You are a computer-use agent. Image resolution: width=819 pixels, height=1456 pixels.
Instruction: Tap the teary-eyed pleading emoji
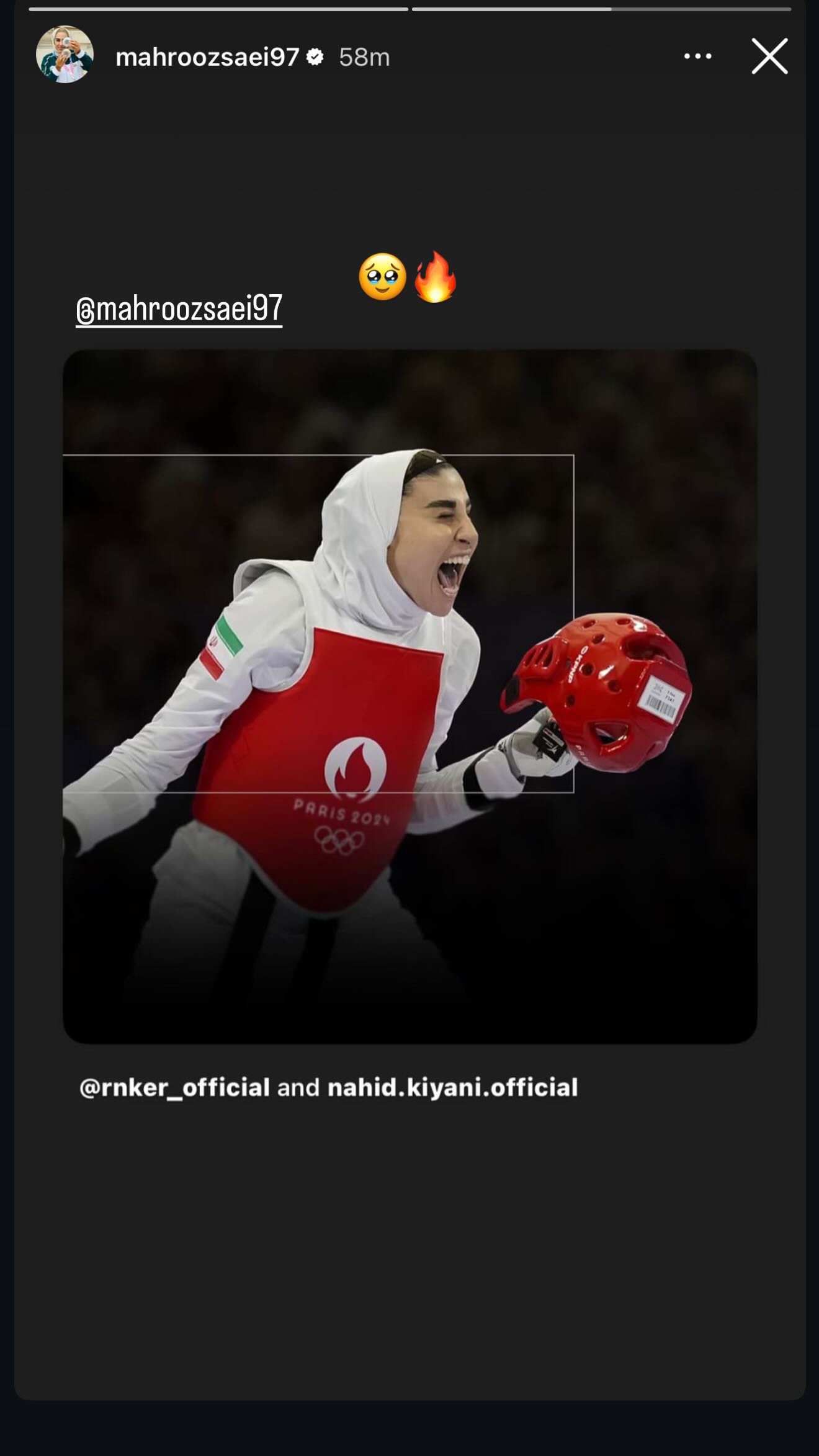[383, 277]
